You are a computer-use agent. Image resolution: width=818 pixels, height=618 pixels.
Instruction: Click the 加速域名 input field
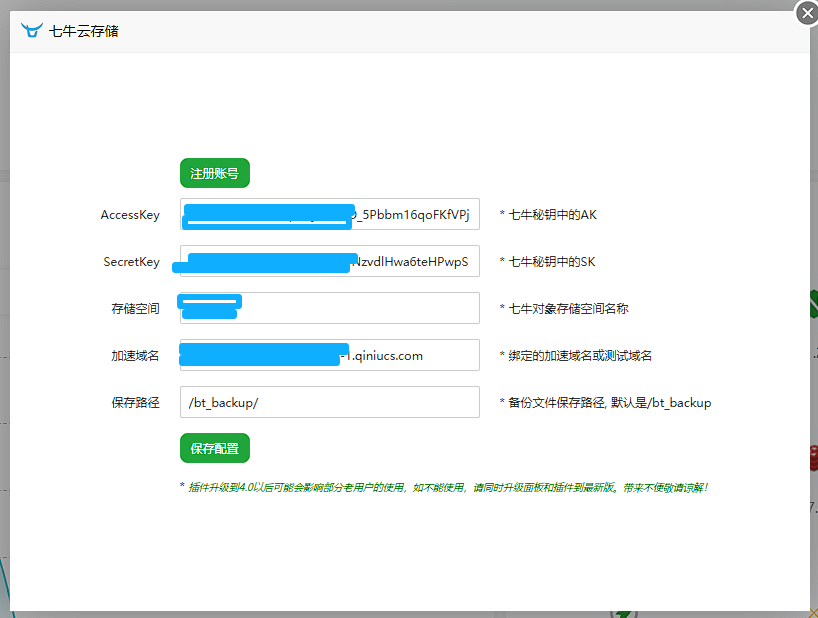tap(330, 354)
